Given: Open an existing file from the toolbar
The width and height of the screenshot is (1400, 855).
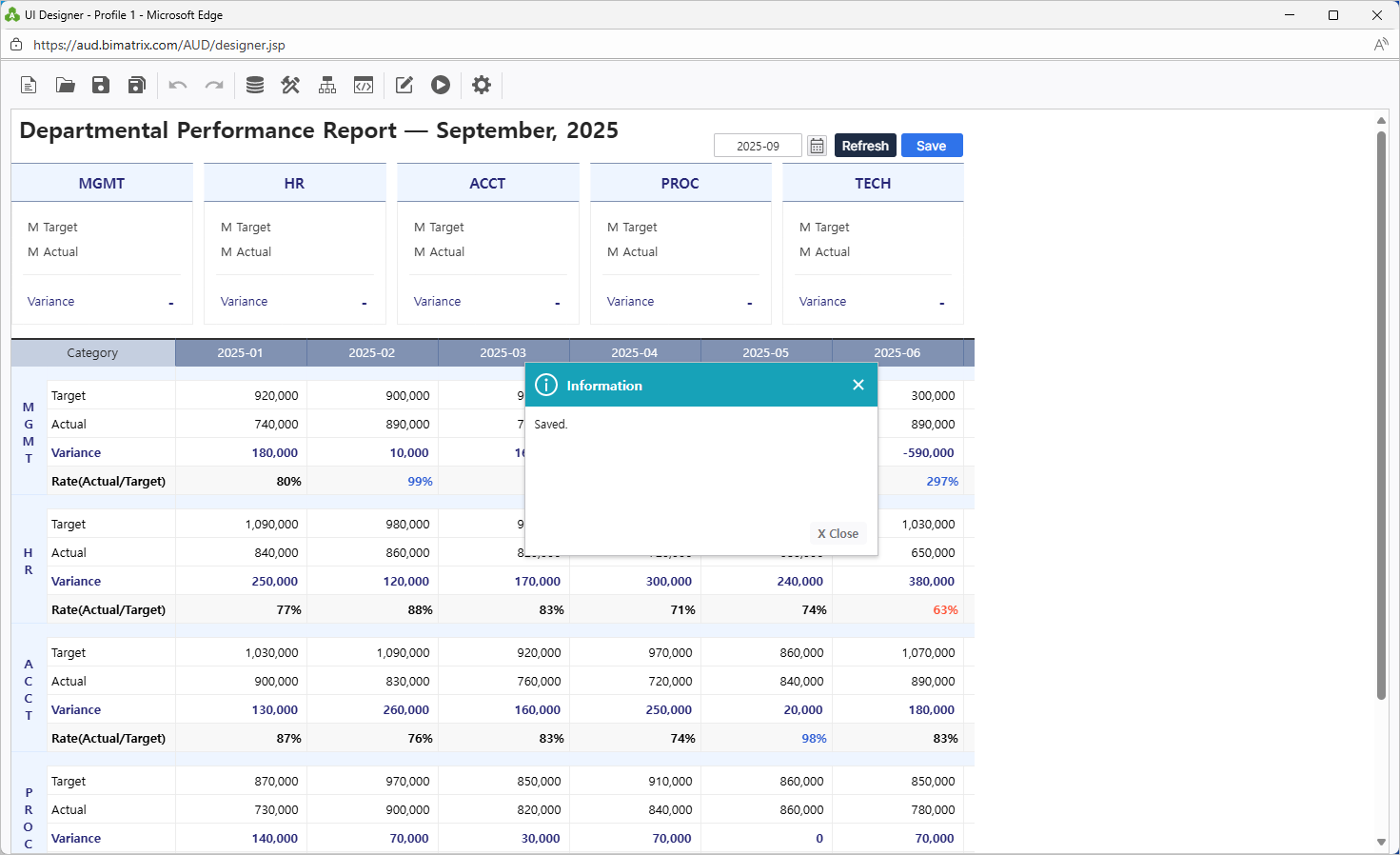Looking at the screenshot, I should [x=64, y=85].
